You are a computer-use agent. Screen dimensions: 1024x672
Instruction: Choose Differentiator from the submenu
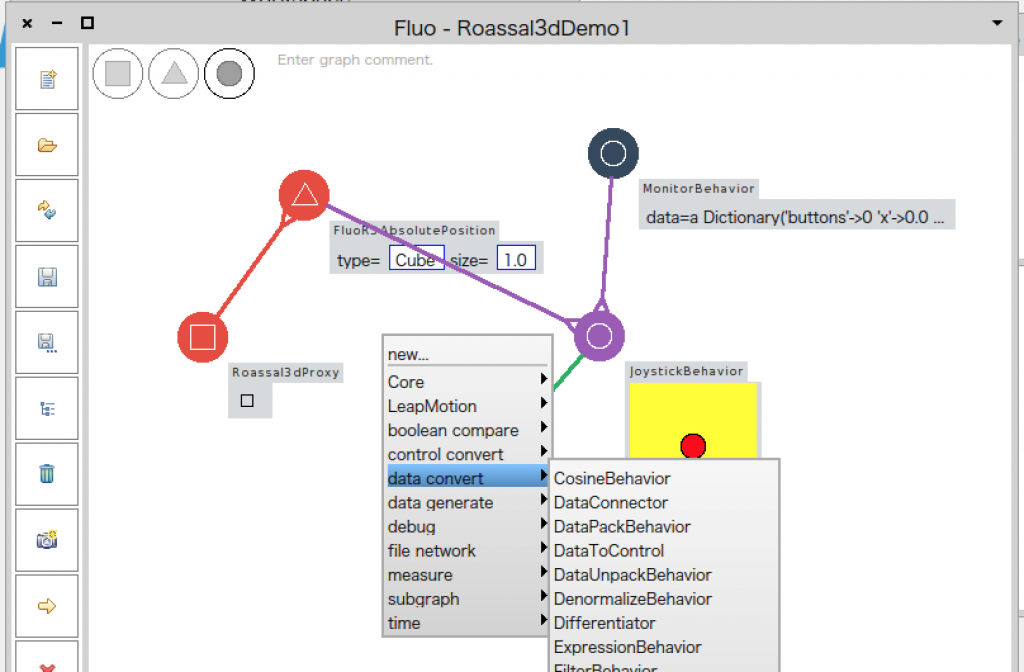664,623
